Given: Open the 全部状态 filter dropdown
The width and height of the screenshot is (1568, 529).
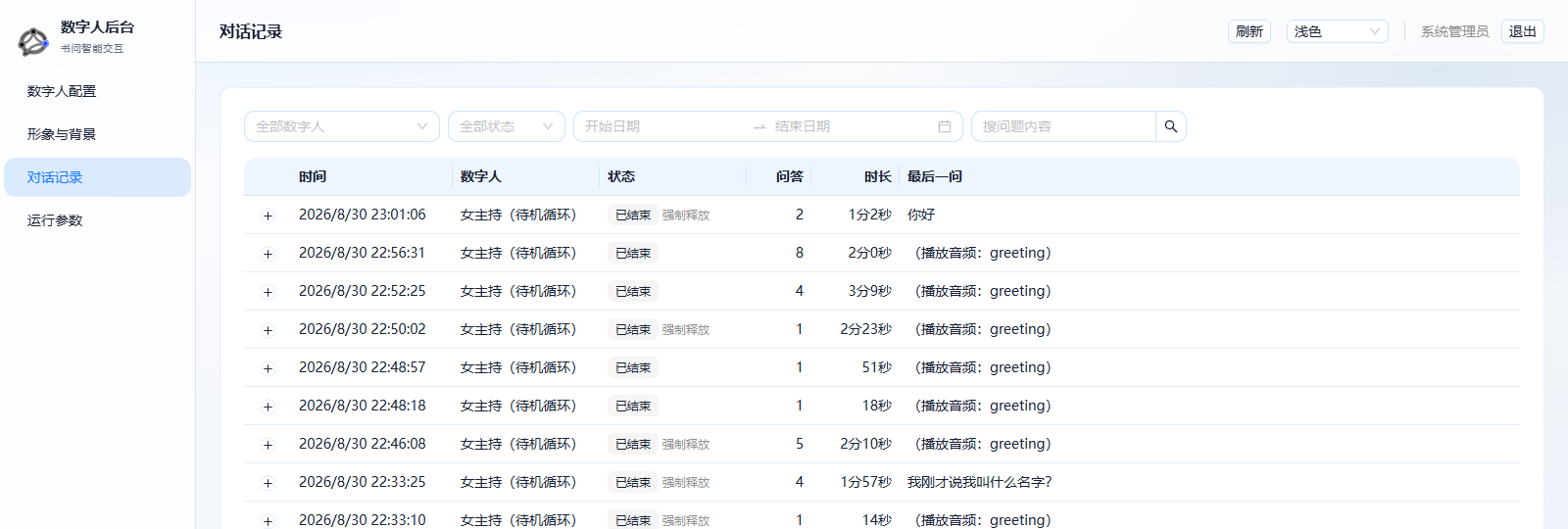Looking at the screenshot, I should (x=507, y=126).
